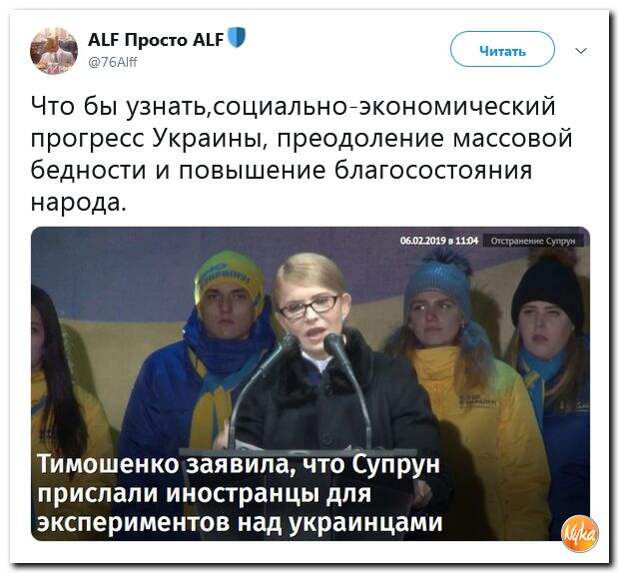The height and width of the screenshot is (574, 620).
Task: Open the ALF profile avatar picture
Action: tap(54, 51)
